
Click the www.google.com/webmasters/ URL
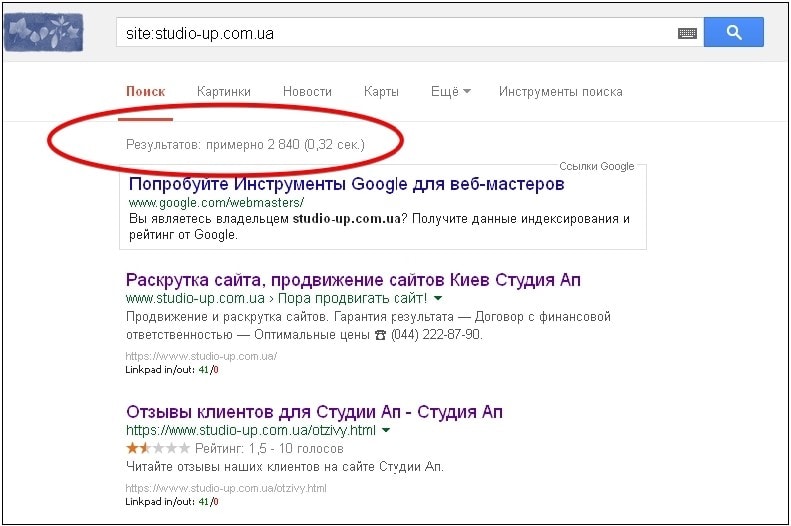click(216, 203)
